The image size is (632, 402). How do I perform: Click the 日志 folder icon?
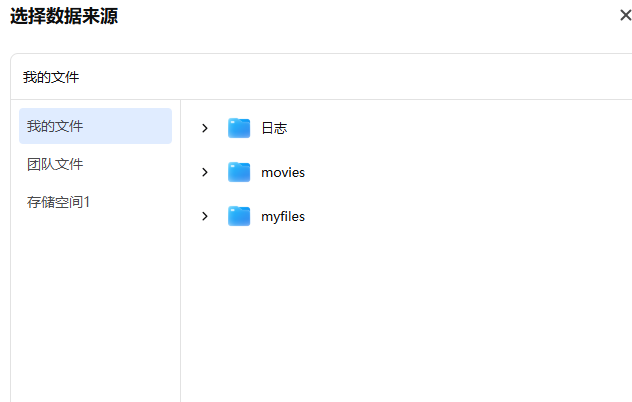(x=239, y=128)
